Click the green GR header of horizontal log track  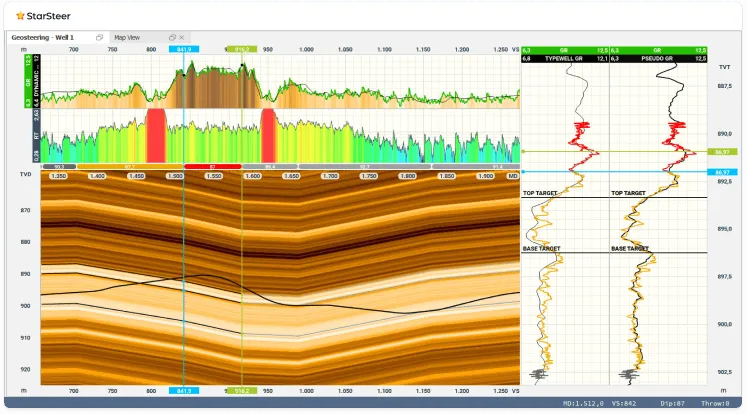(28, 81)
